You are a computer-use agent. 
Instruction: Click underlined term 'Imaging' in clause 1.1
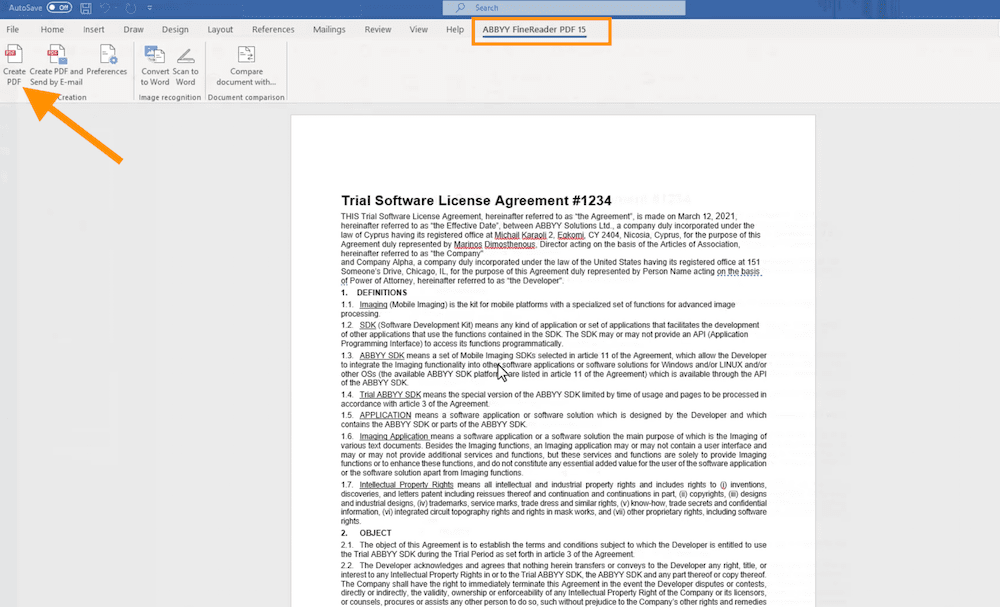coord(373,305)
